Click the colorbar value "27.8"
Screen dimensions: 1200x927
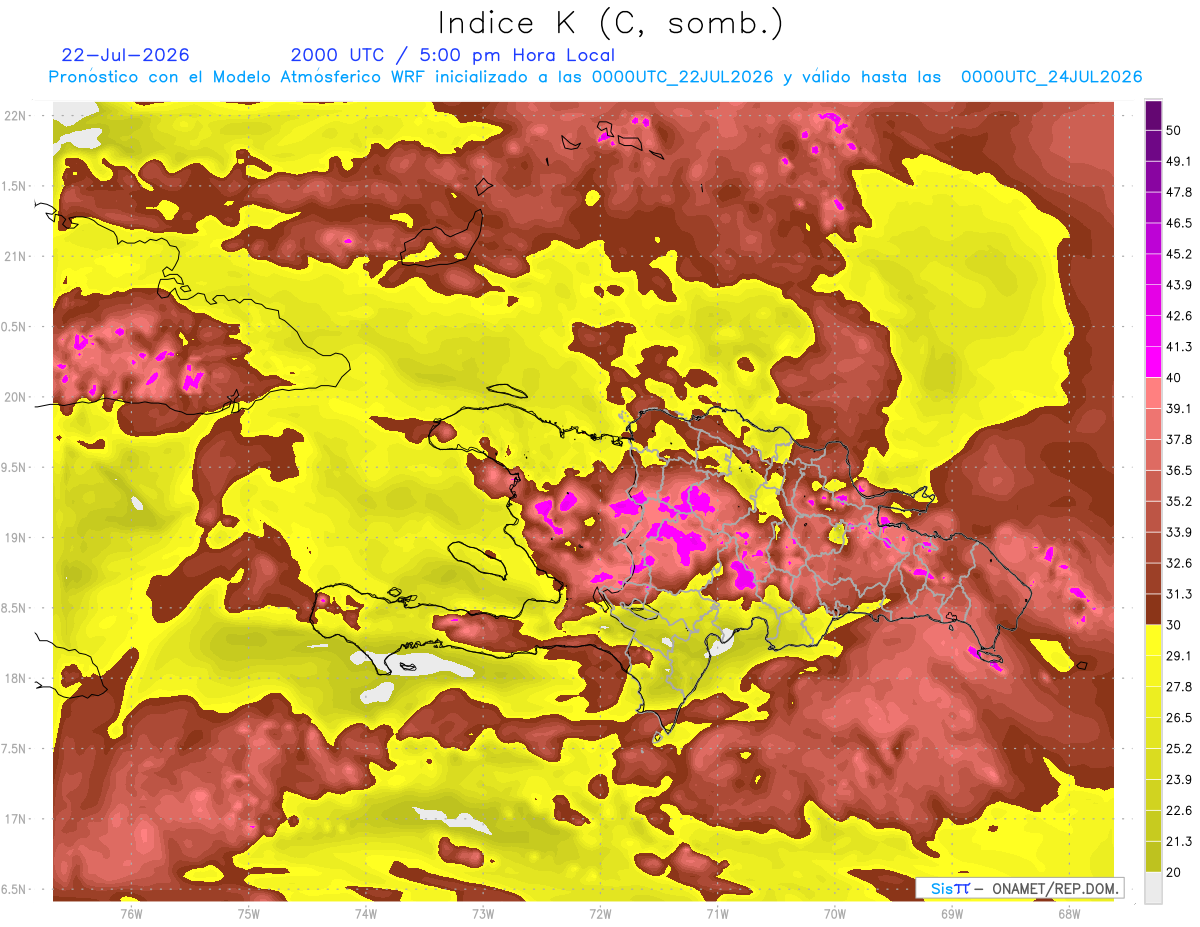click(1179, 687)
